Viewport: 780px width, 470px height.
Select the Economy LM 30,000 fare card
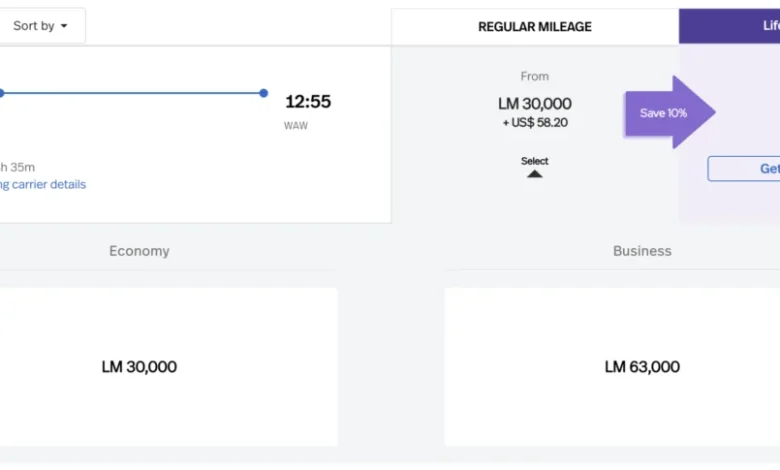[140, 367]
